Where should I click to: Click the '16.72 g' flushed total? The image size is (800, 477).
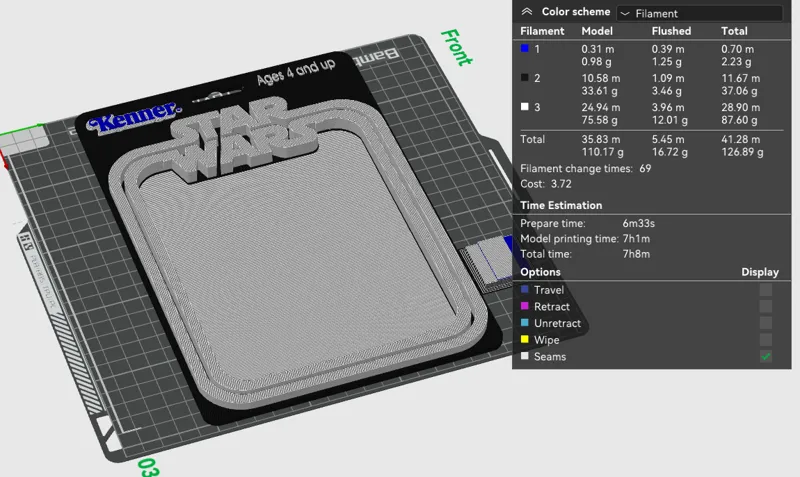669,152
